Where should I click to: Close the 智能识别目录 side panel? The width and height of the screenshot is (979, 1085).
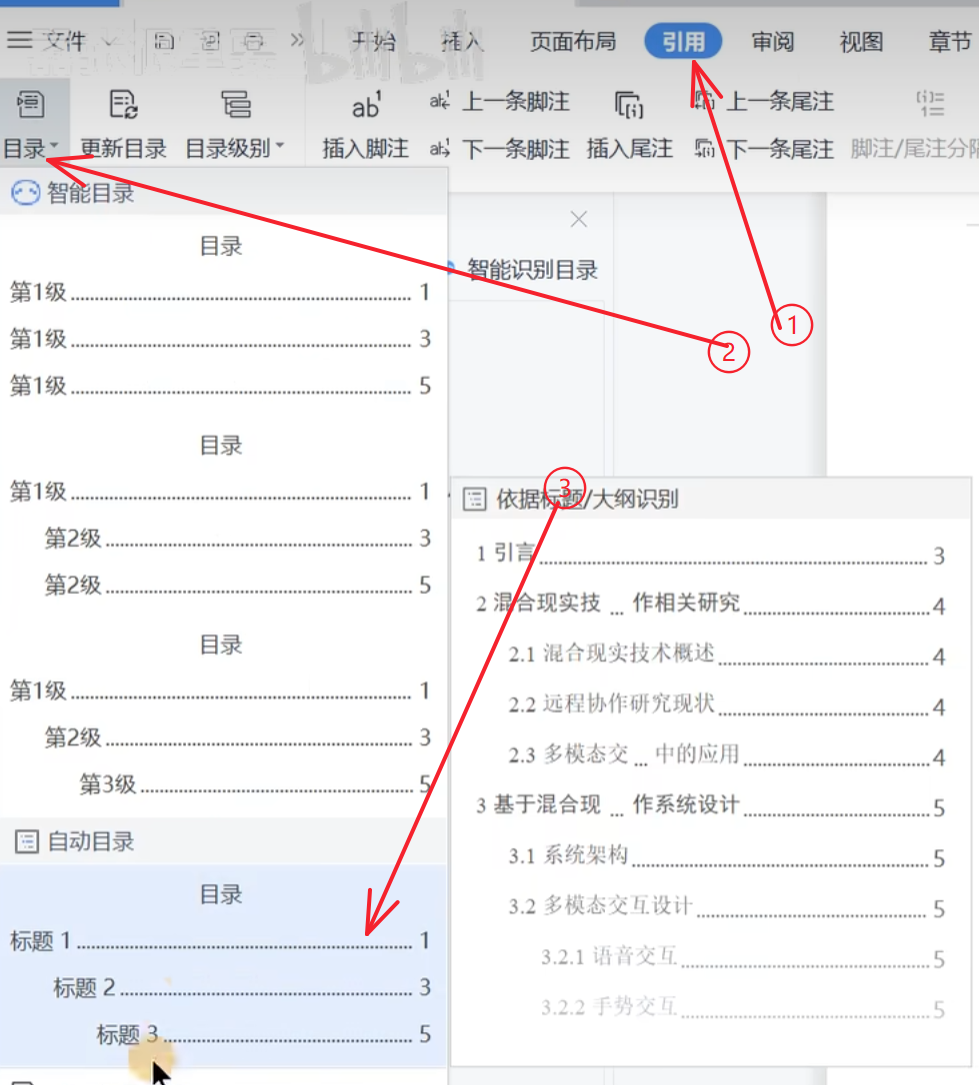578,219
